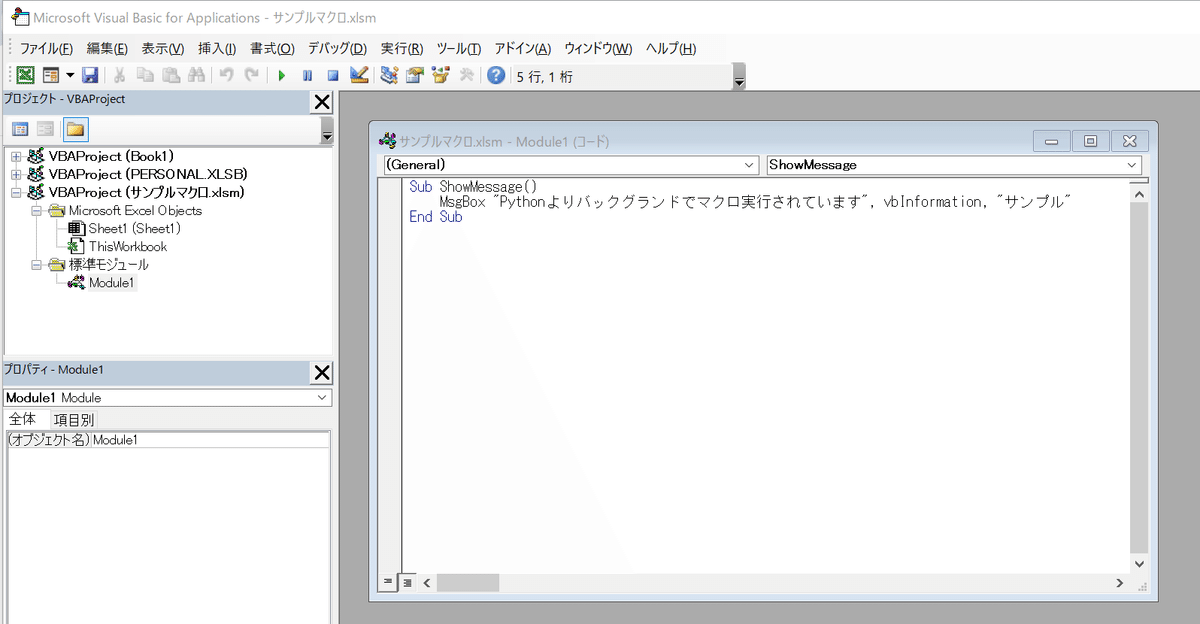Run the ShowMessage macro with the Run Sub icon
1200x624 pixels.
281,74
